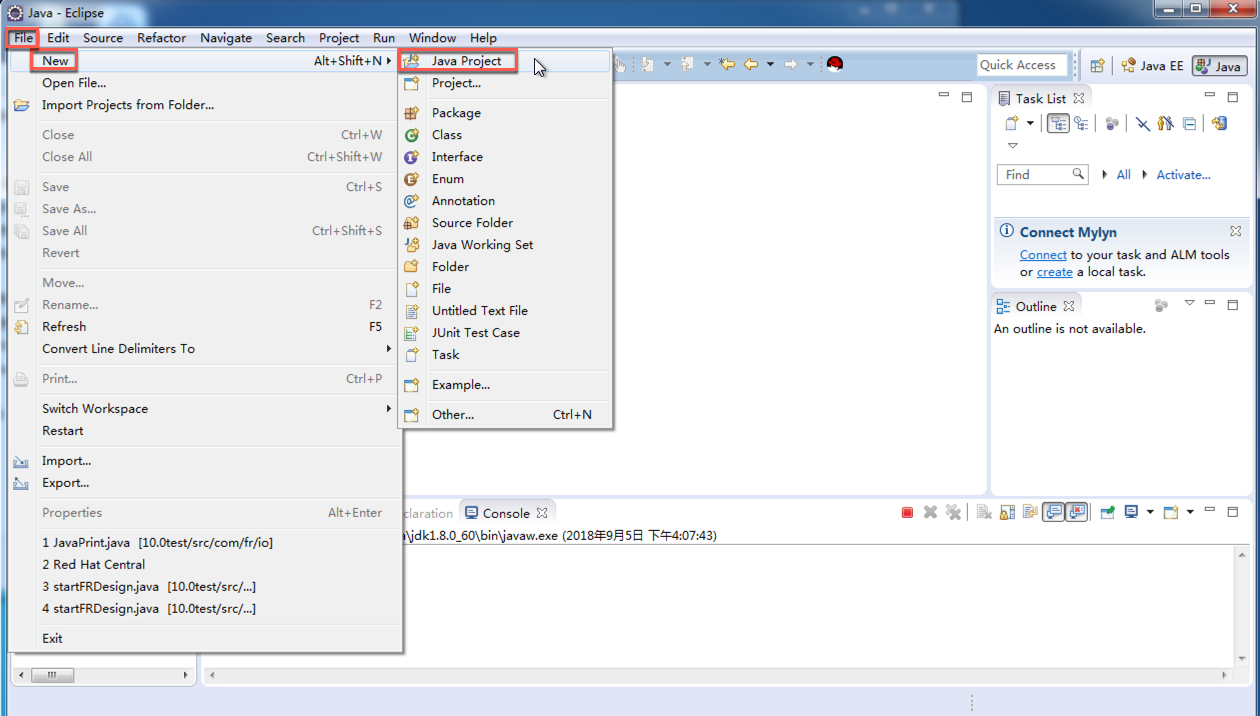
Task: Click the create local task link
Action: pos(1054,272)
